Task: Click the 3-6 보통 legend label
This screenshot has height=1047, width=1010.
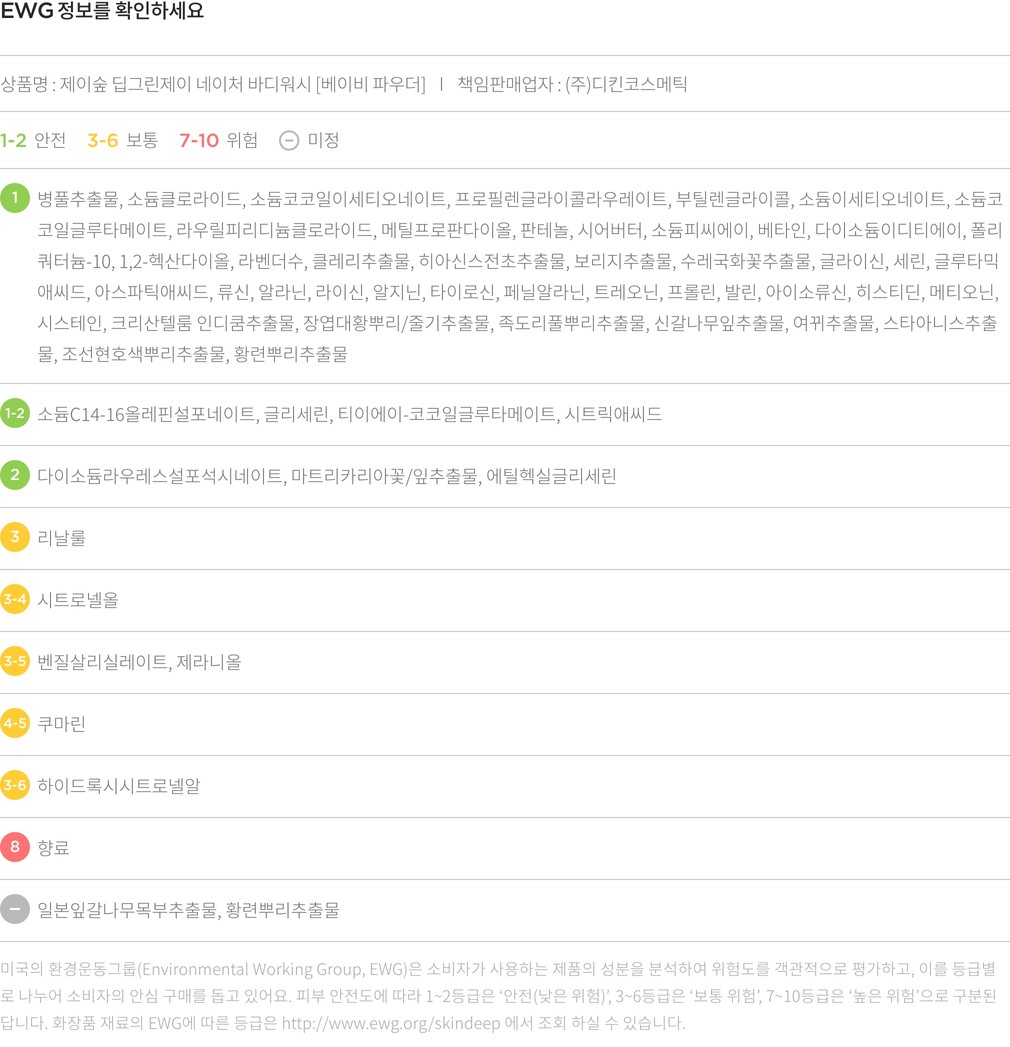Action: 122,140
